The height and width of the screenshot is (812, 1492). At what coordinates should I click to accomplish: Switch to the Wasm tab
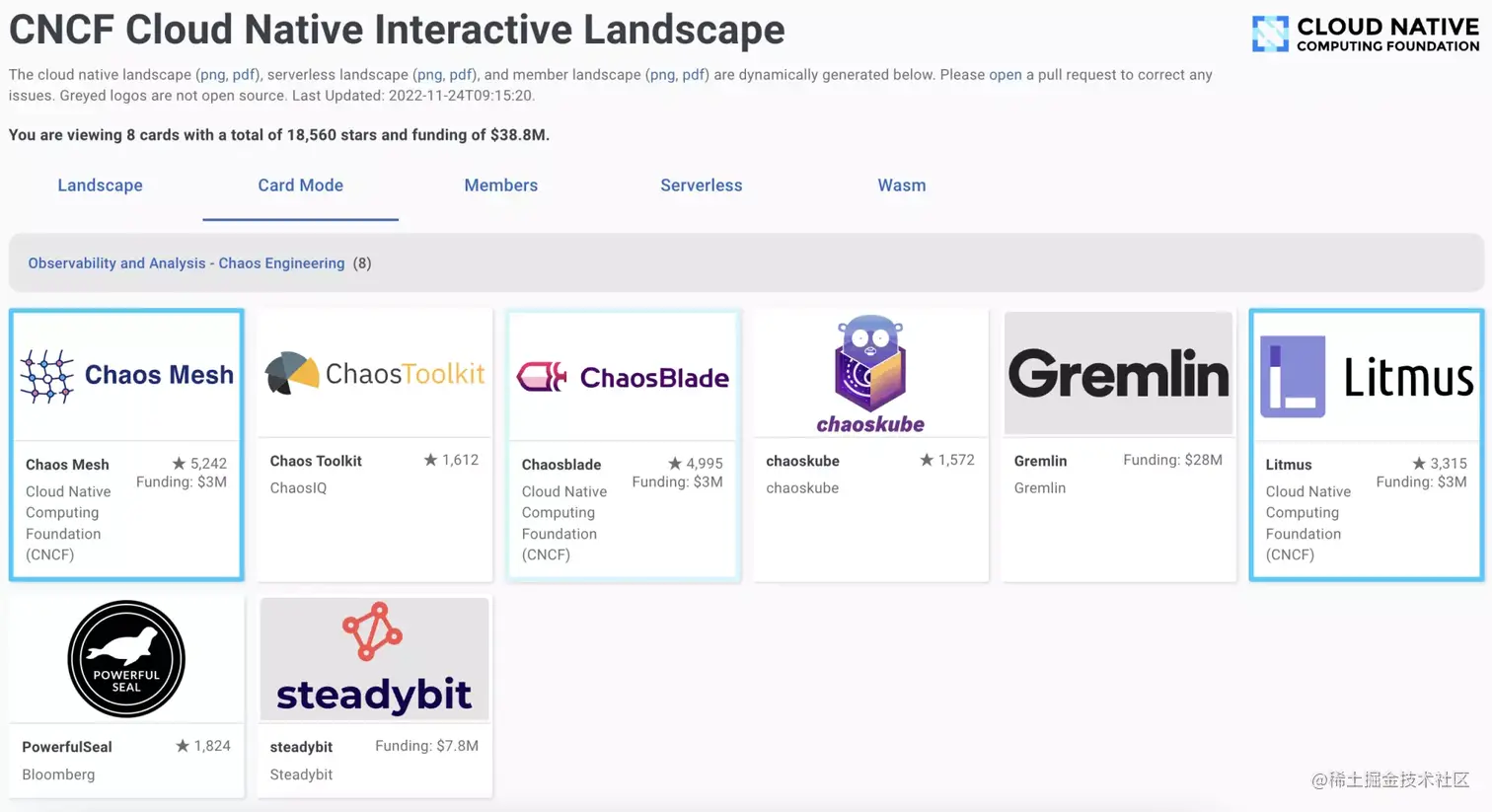point(902,185)
